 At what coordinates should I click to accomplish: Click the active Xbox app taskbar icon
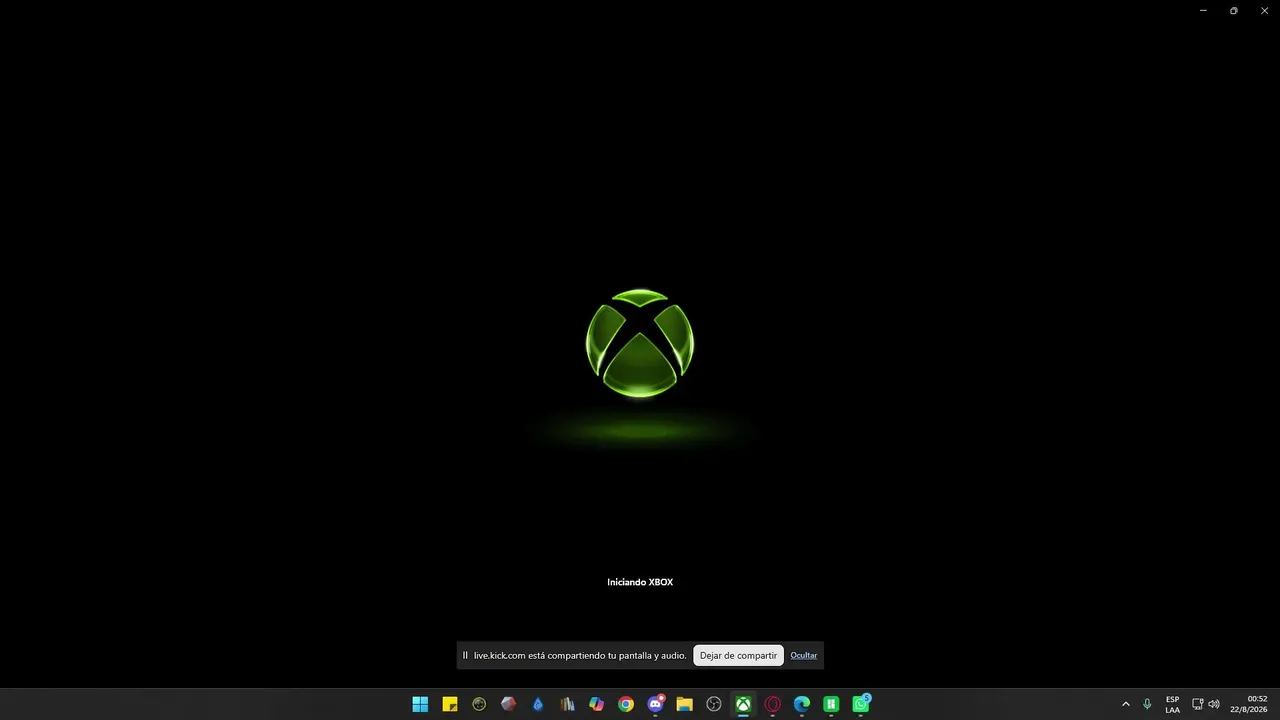(x=743, y=704)
